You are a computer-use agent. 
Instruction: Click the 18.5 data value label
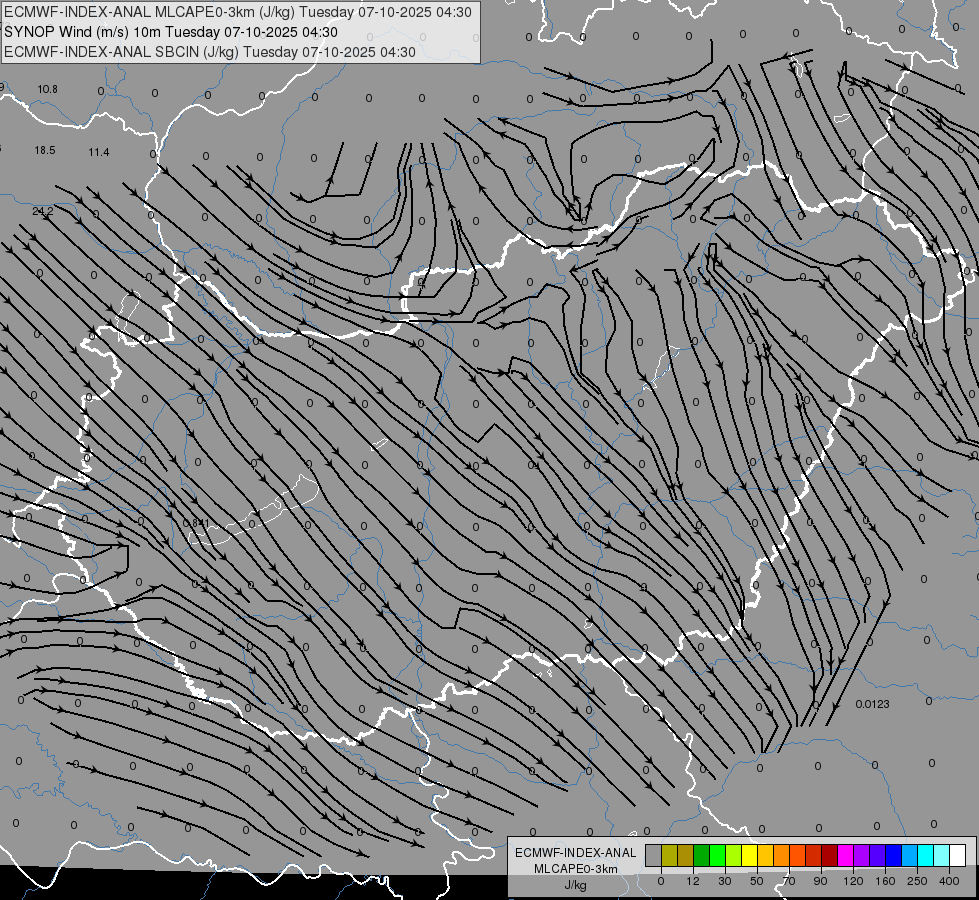45,150
